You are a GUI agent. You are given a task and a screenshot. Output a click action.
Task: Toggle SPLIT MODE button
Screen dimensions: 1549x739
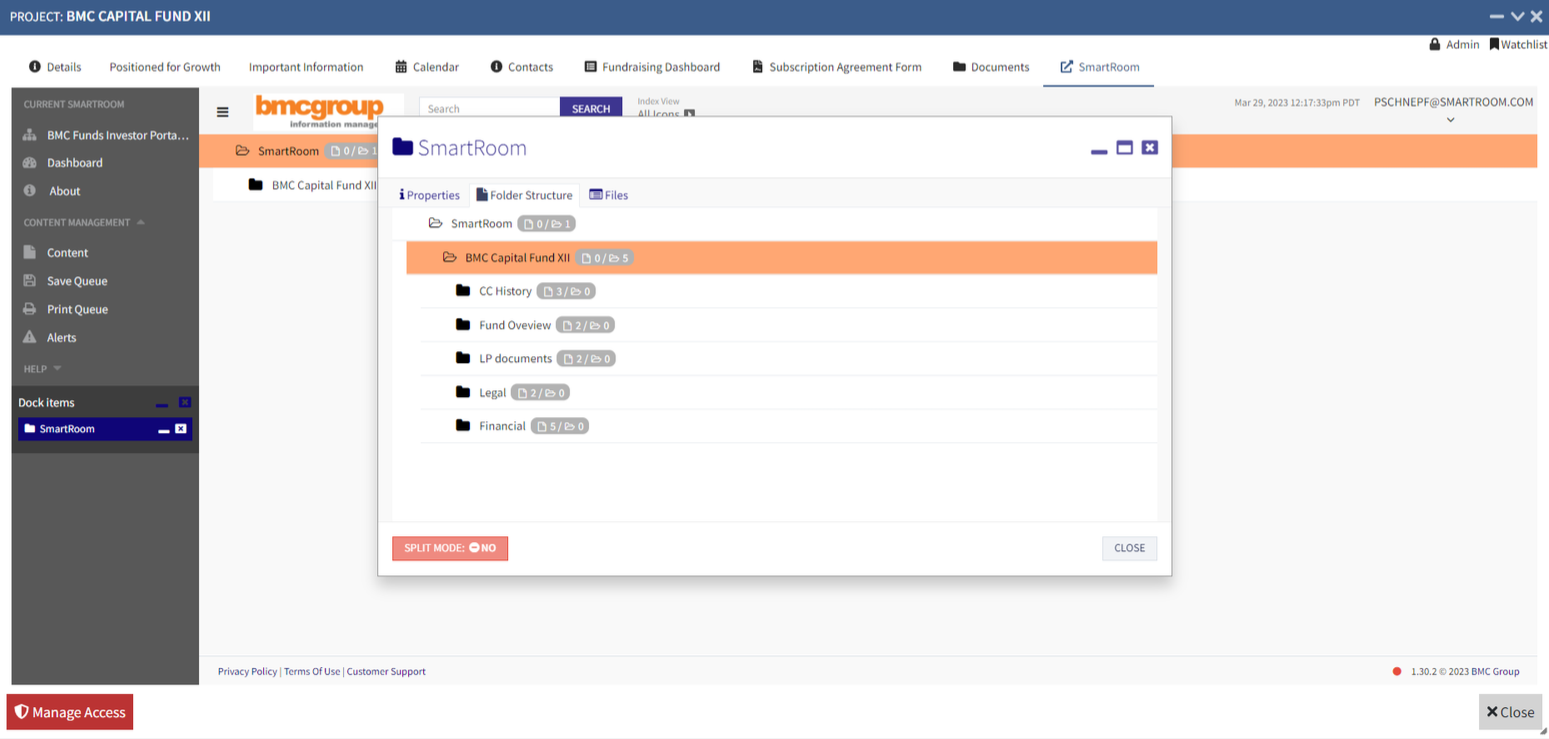450,548
